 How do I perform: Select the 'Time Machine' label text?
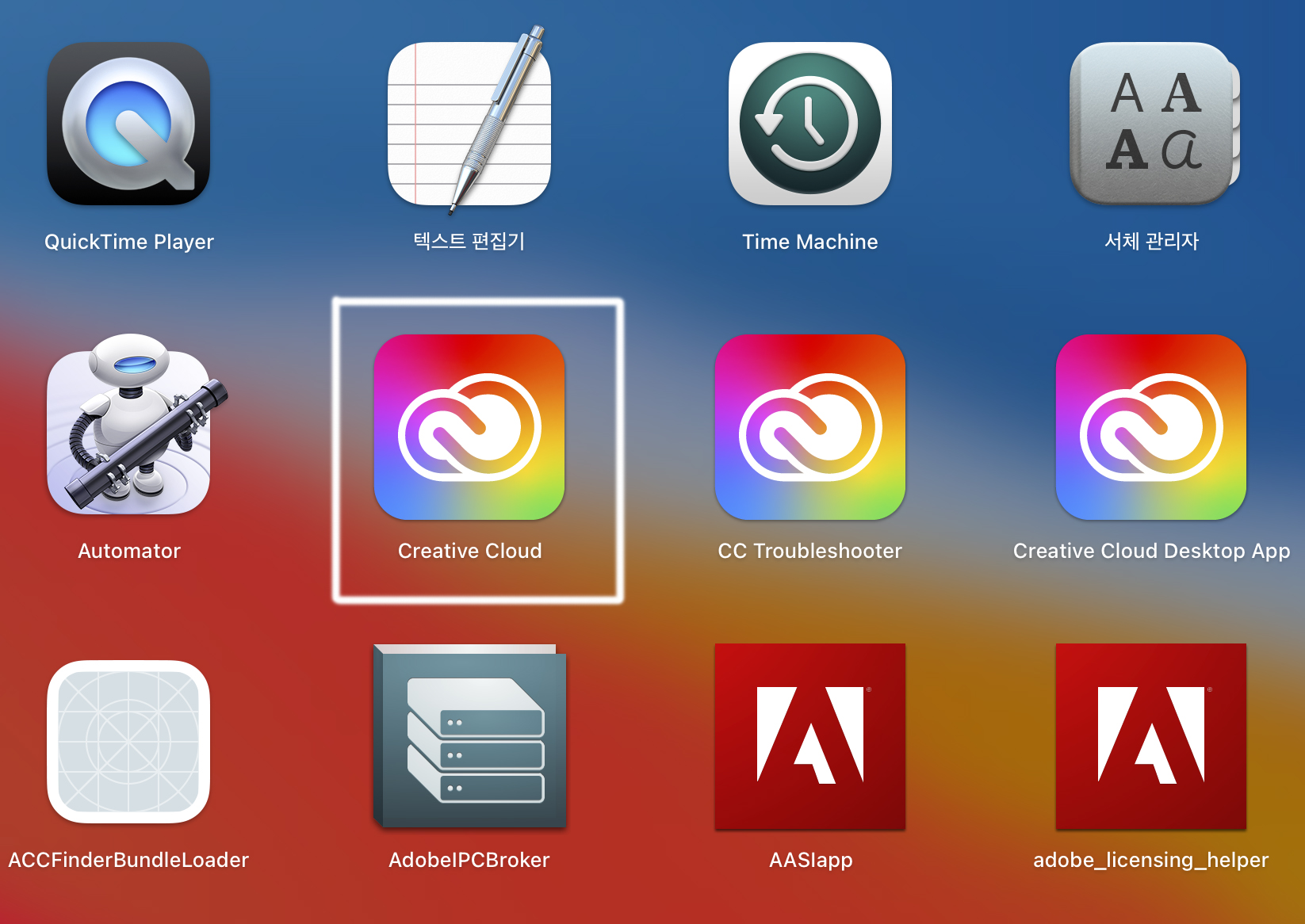tap(810, 242)
